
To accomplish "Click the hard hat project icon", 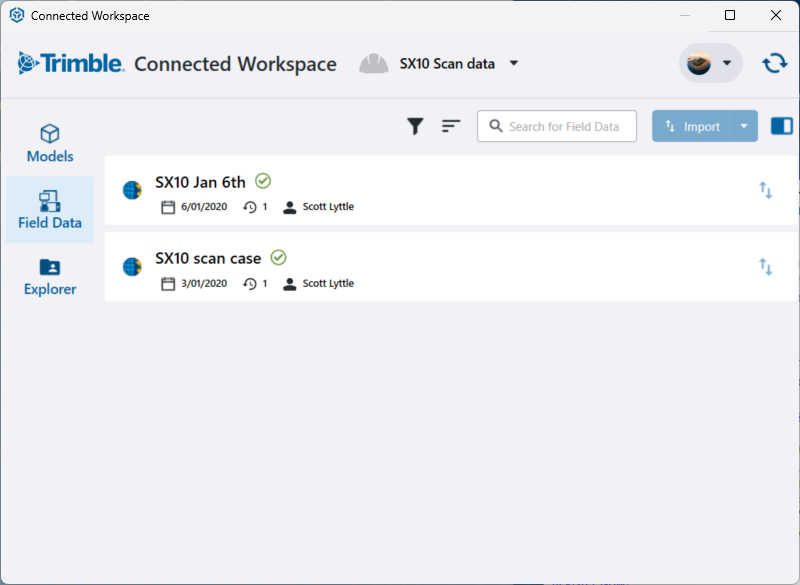I will 374,64.
